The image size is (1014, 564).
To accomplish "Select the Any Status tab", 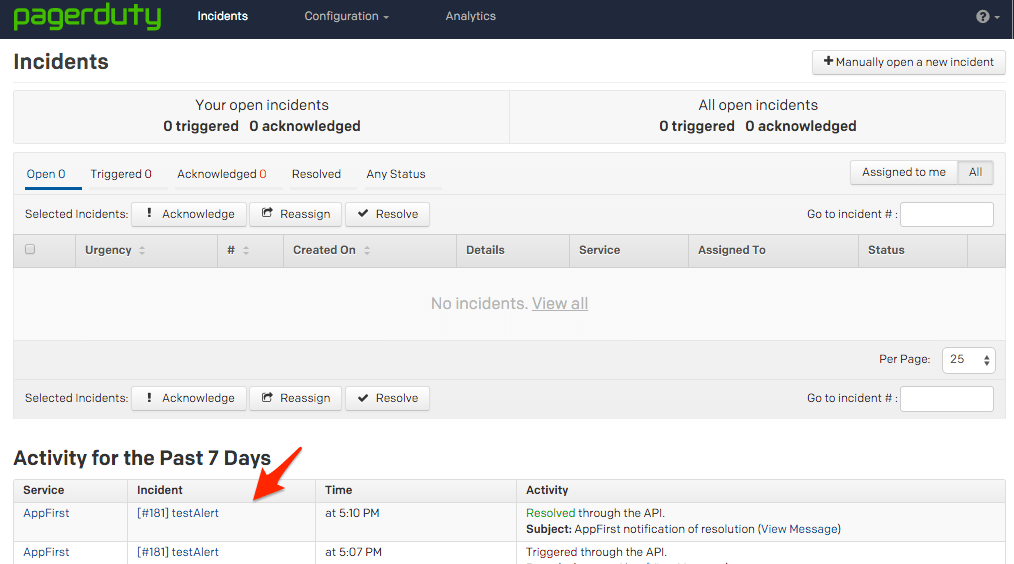I will (x=396, y=174).
